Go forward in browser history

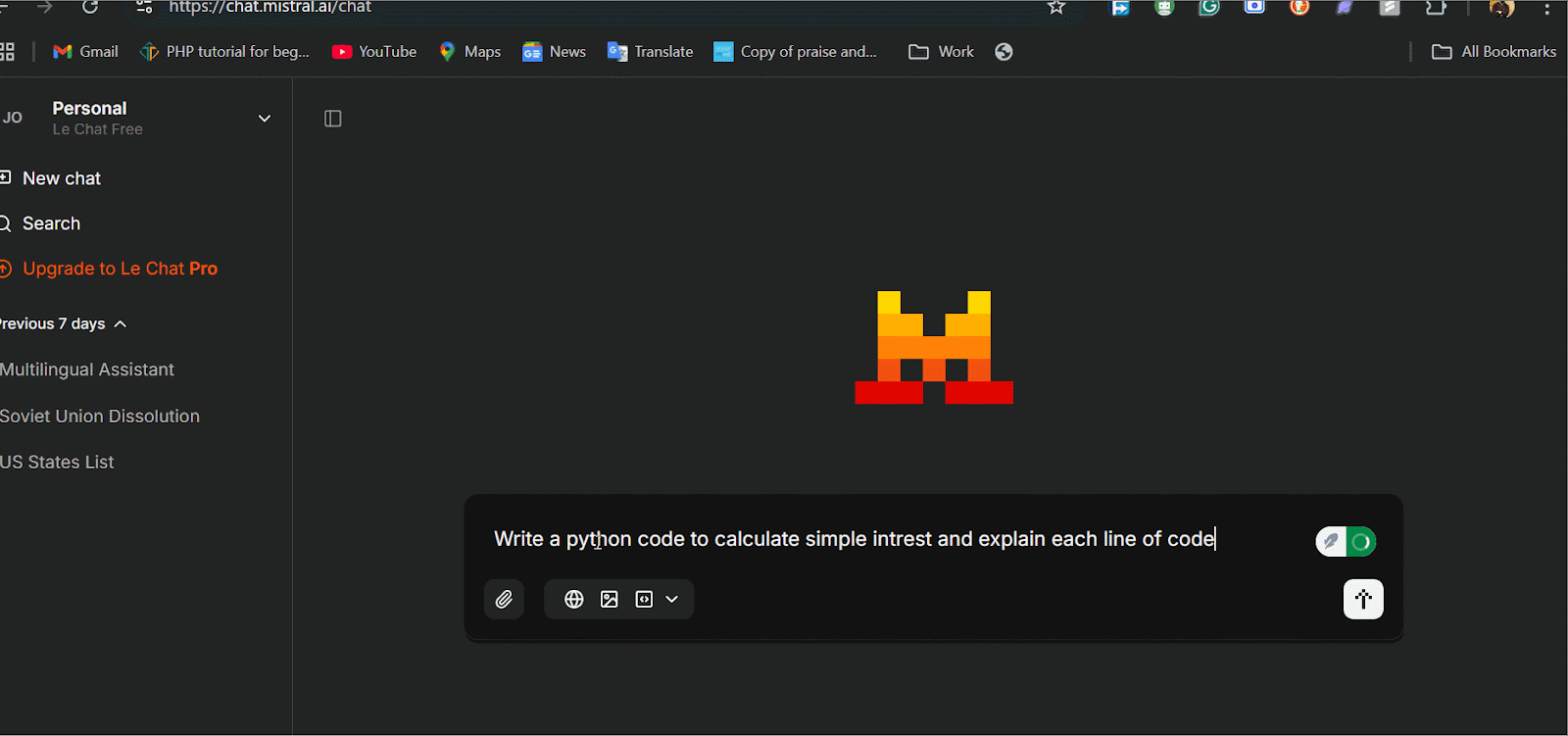coord(44,7)
